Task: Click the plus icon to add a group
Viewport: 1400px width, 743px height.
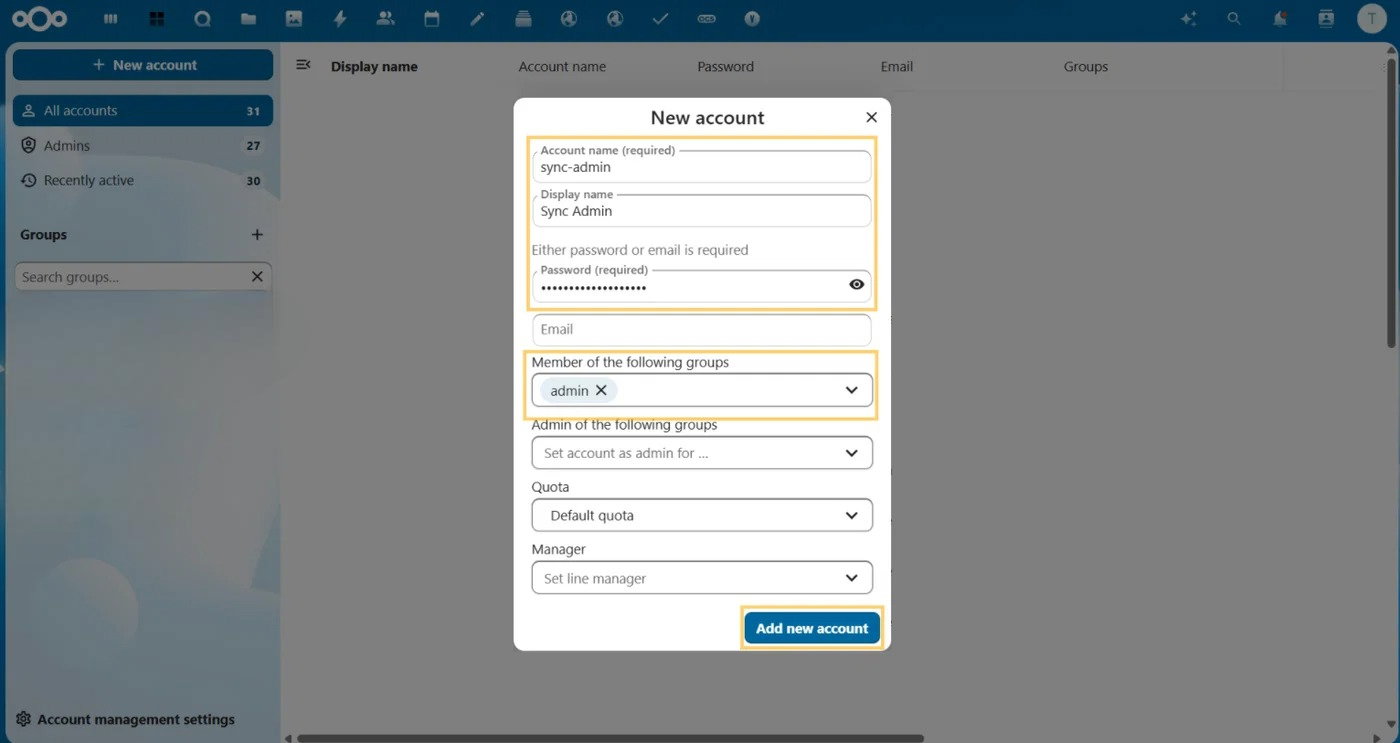Action: pyautogui.click(x=257, y=235)
